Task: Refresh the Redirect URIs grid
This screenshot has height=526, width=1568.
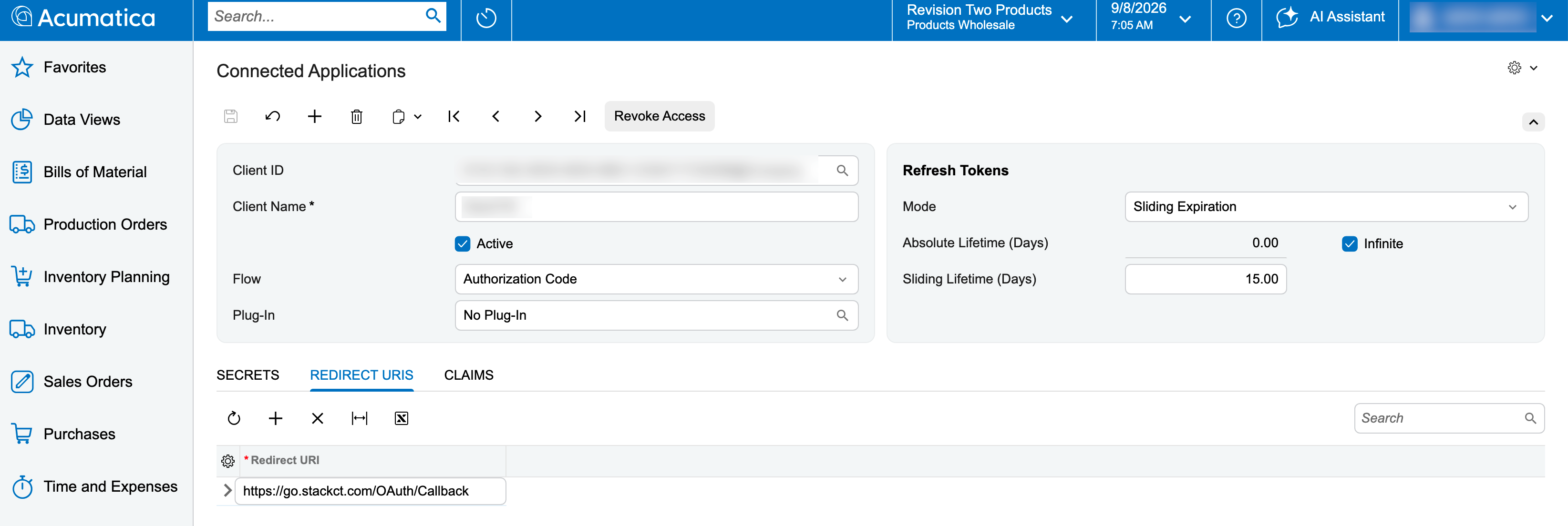Action: coord(234,418)
